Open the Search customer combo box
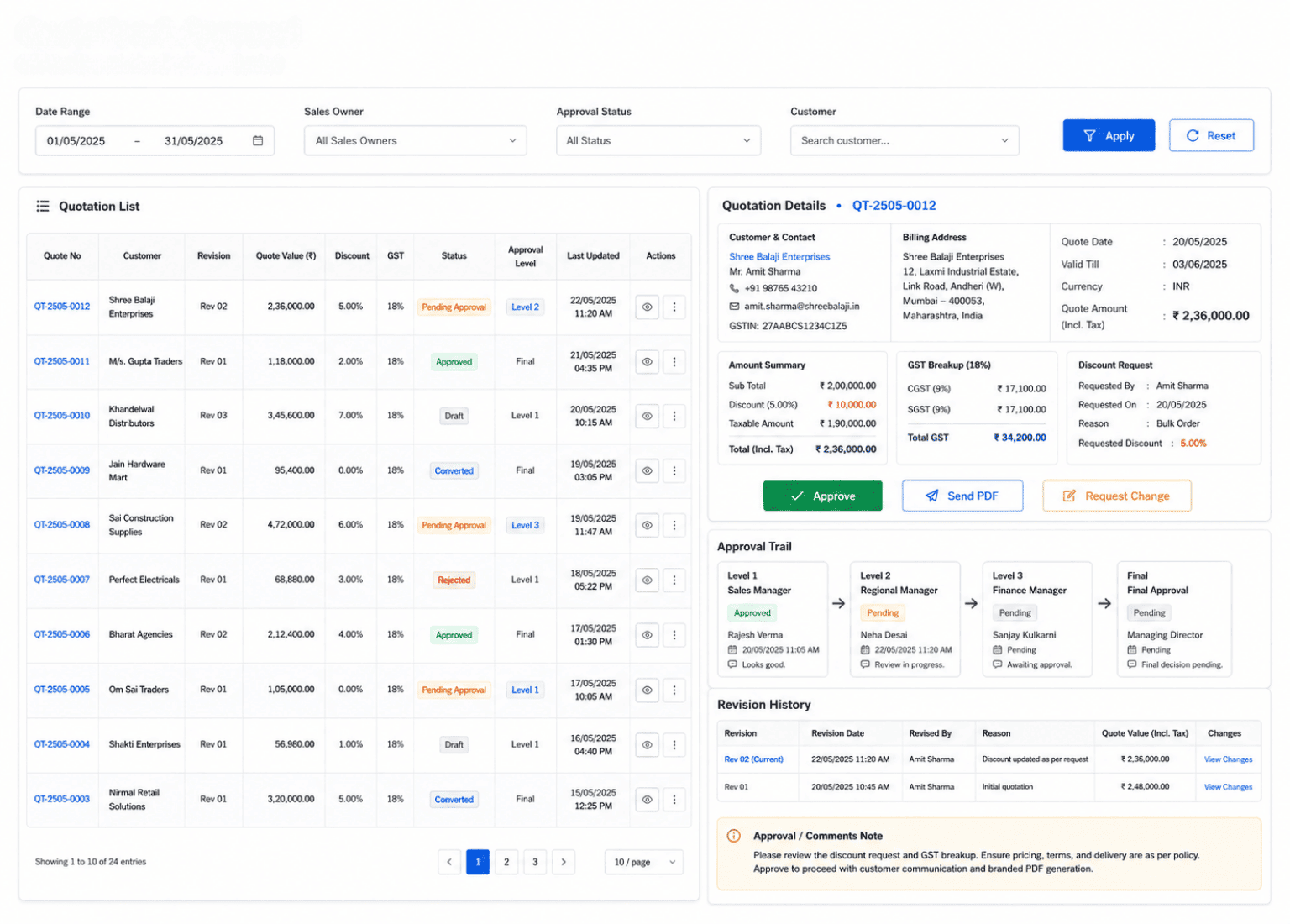 click(905, 140)
